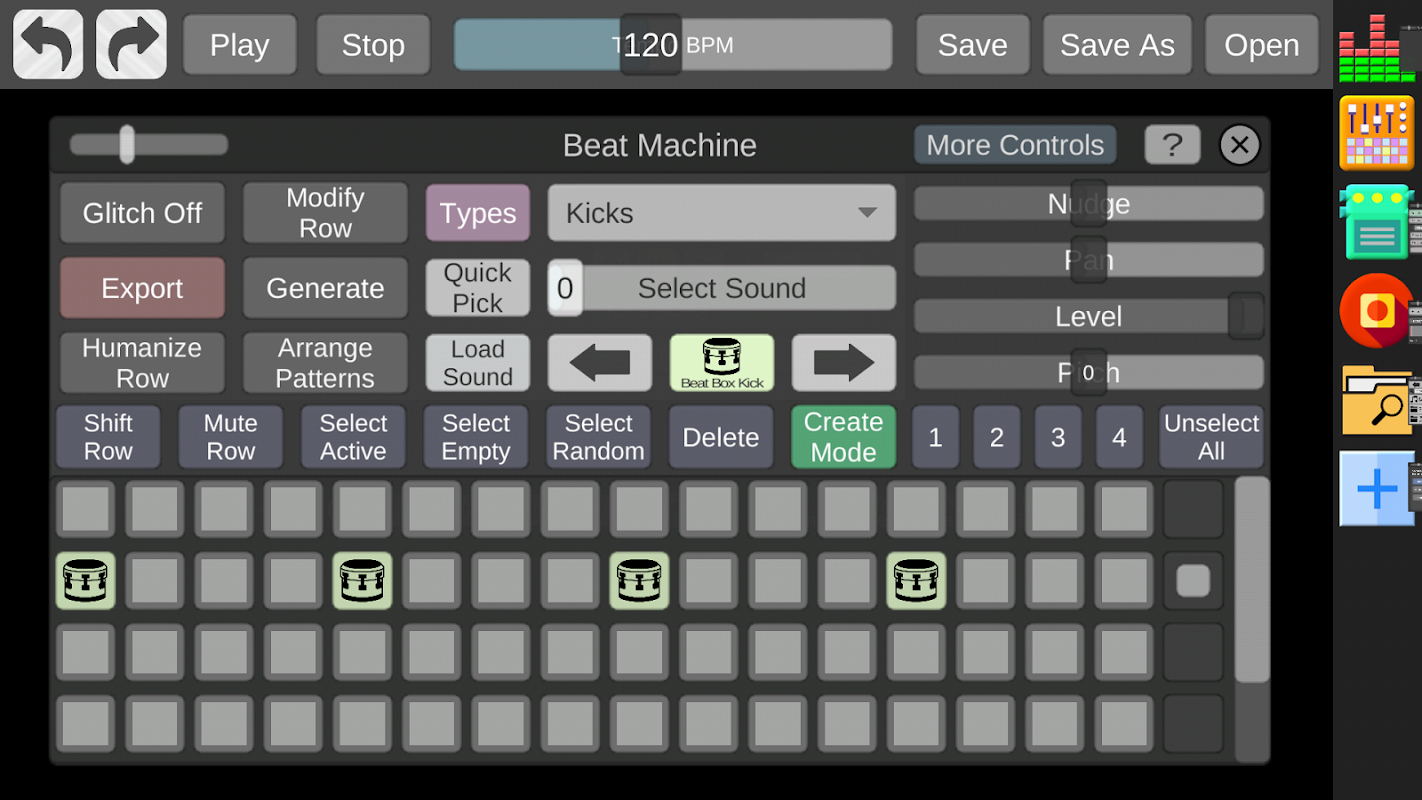Click the small slider beside the Beat Machine title

[x=149, y=145]
